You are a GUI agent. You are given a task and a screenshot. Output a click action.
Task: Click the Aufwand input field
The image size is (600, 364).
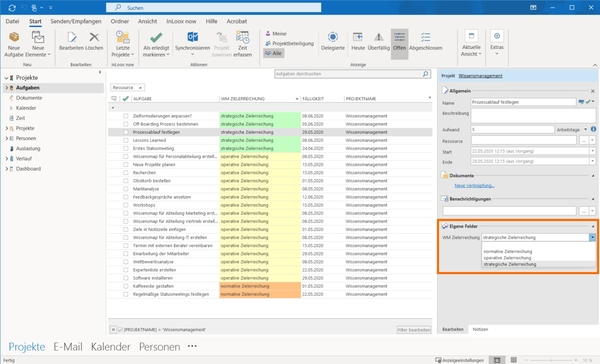pos(512,130)
